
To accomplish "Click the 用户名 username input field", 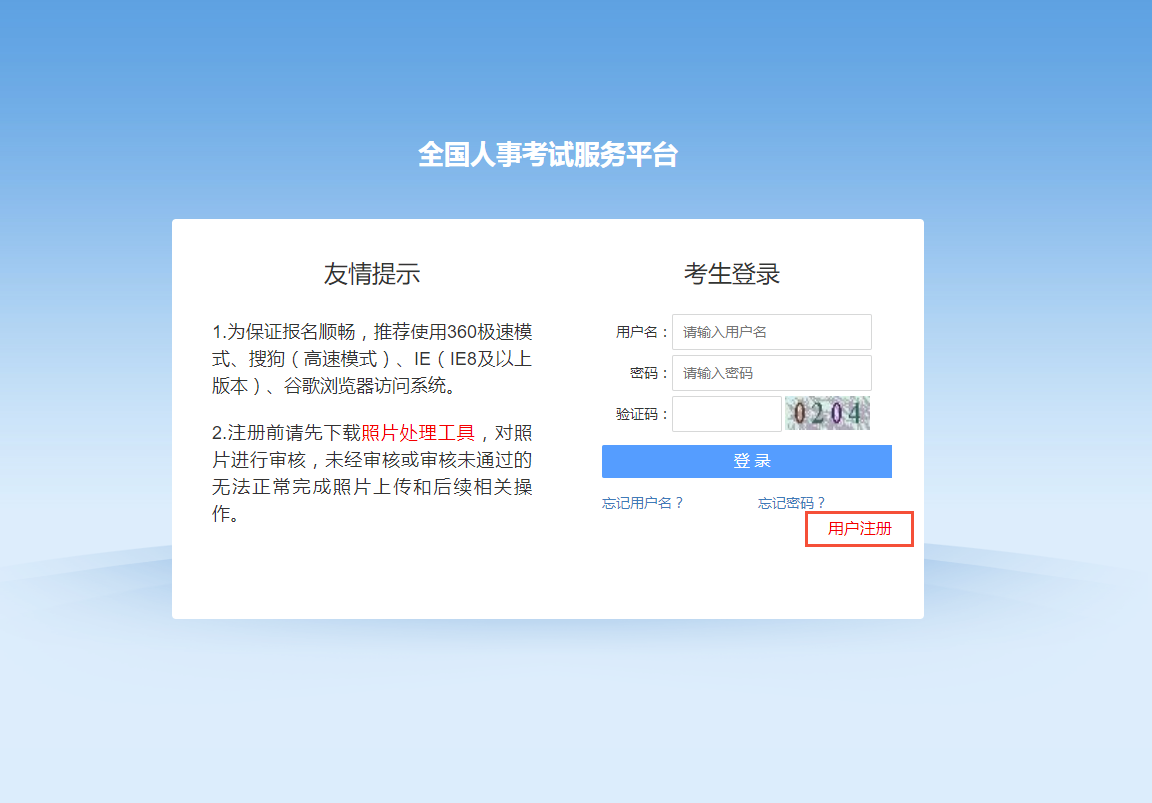I will pyautogui.click(x=771, y=332).
